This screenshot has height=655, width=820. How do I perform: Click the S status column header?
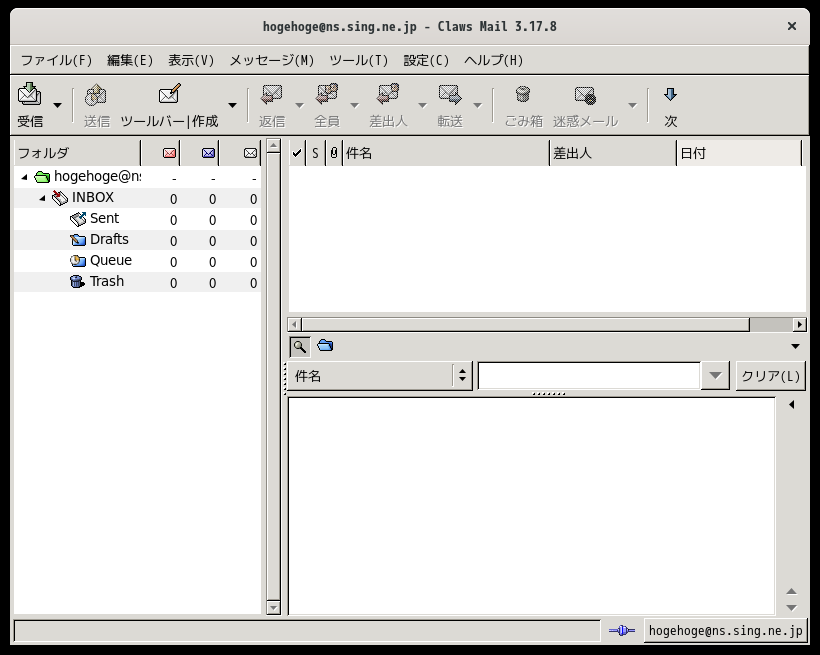[x=315, y=153]
